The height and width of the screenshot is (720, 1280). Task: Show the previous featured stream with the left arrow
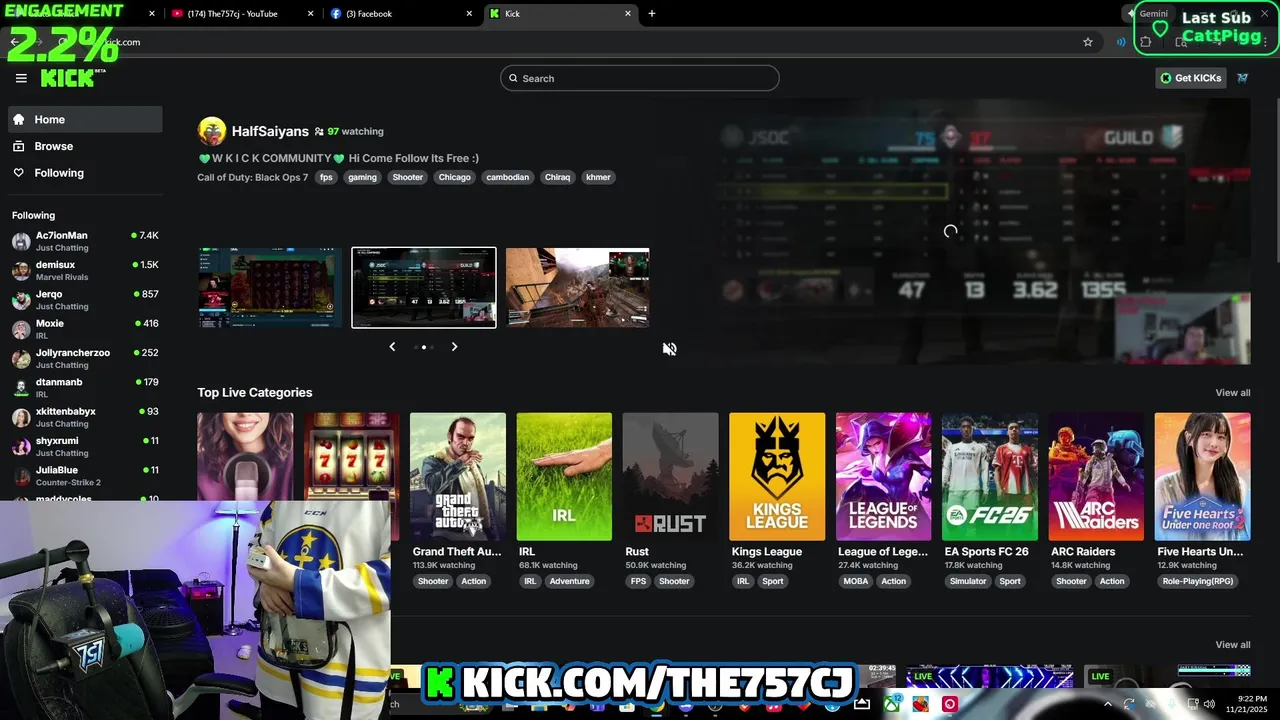[x=392, y=347]
